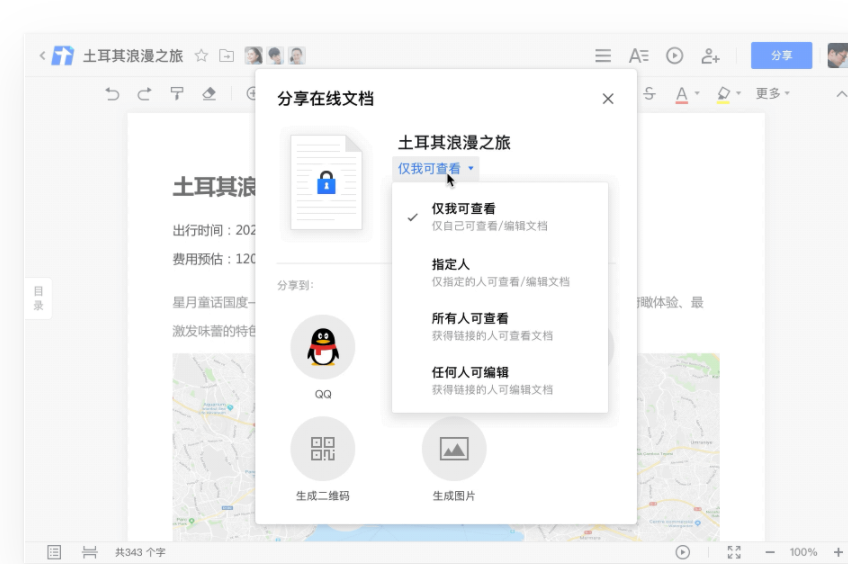Expand the 更多 toolbar dropdown
848x564 pixels.
[772, 94]
